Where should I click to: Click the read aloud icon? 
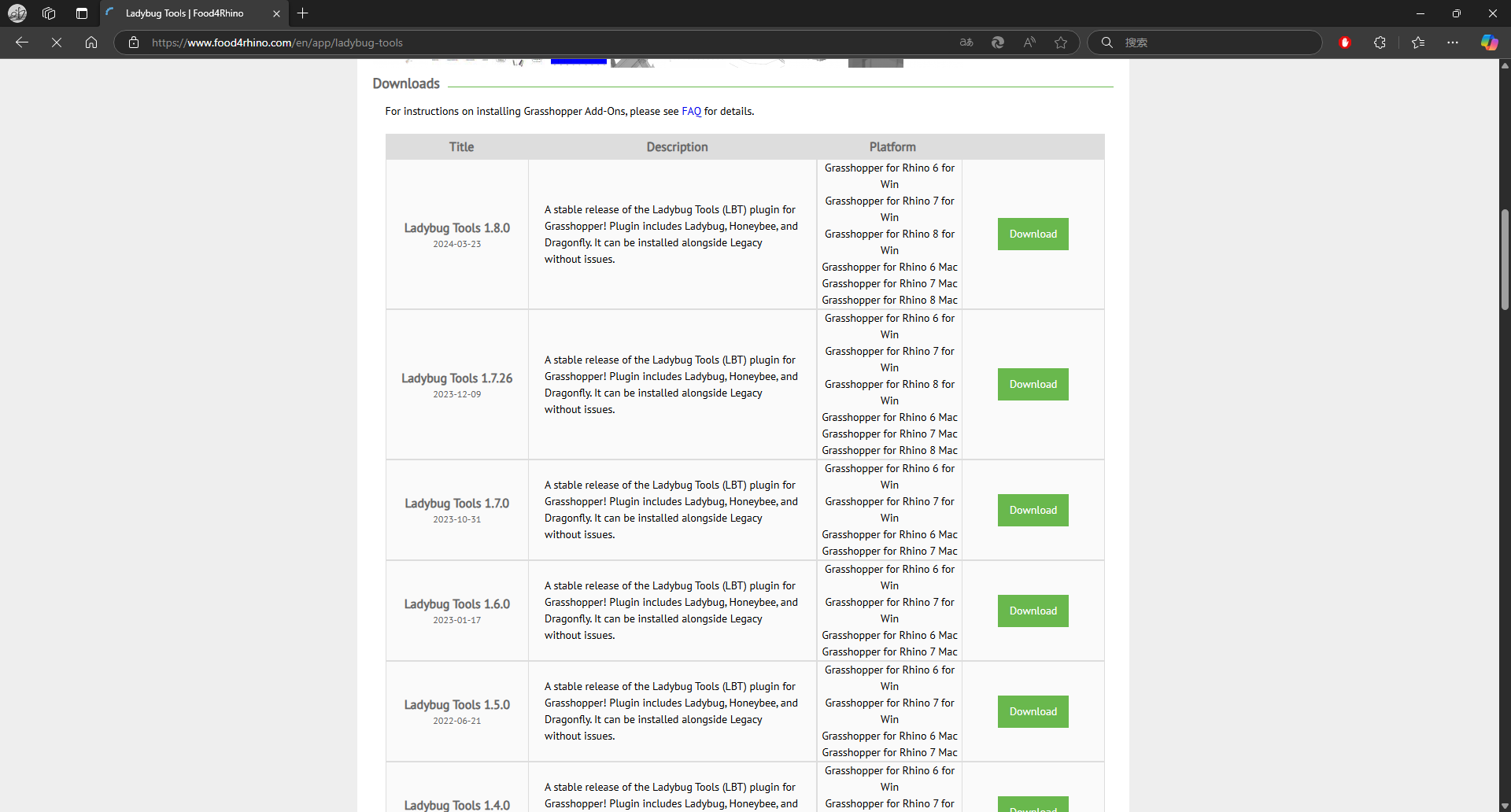tap(1029, 42)
